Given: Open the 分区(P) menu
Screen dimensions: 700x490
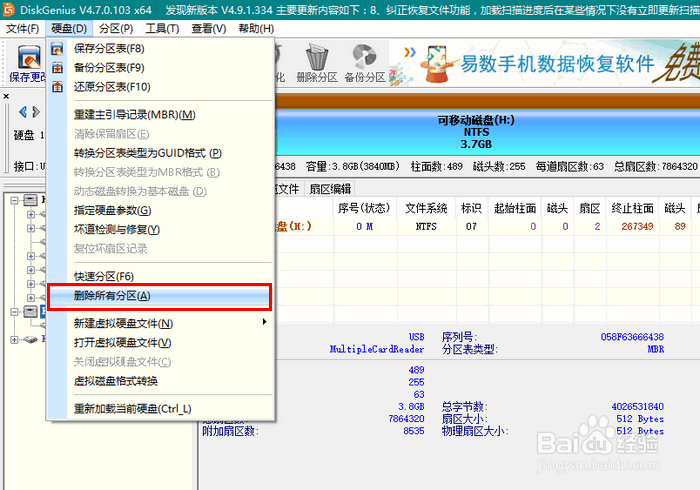Looking at the screenshot, I should (x=116, y=29).
